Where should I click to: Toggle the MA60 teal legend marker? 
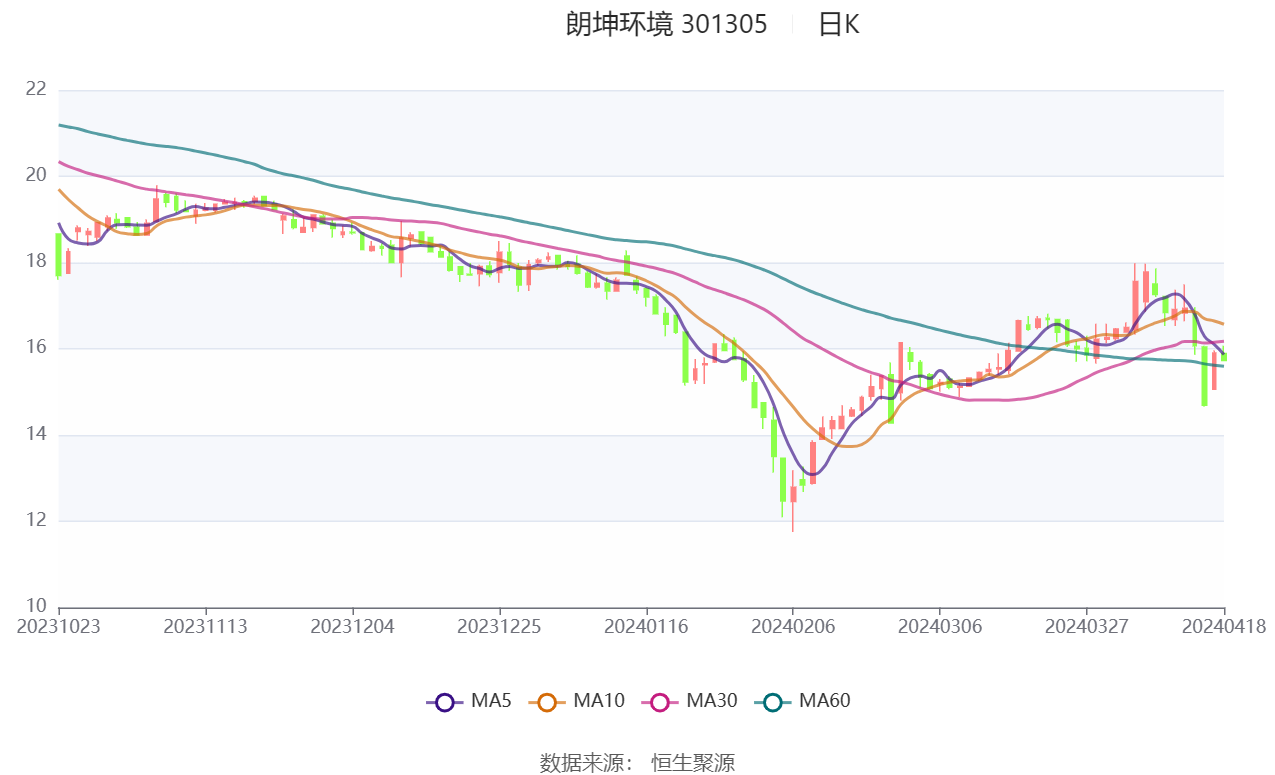click(772, 702)
